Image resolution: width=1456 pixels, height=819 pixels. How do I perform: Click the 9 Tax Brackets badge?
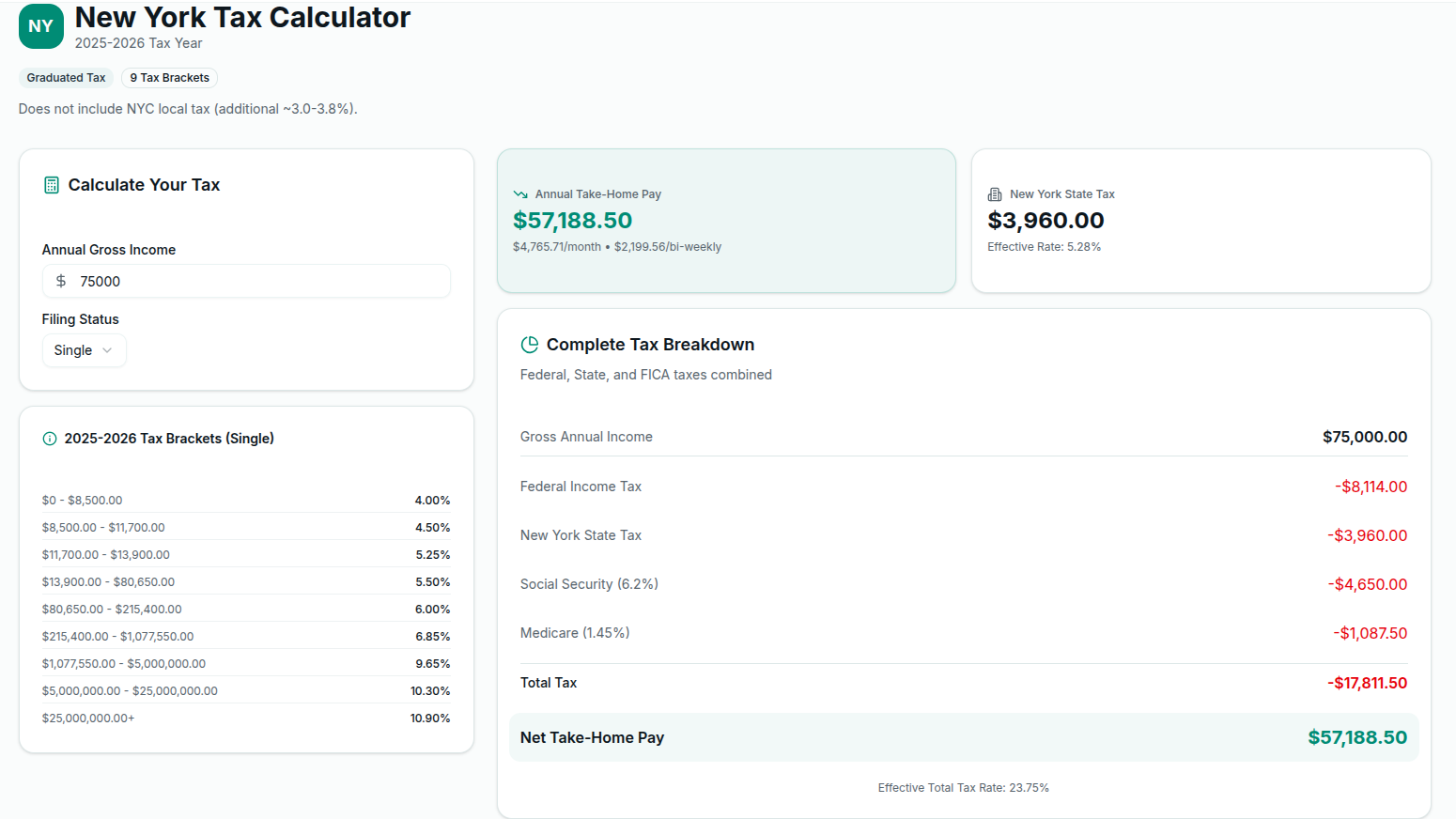click(x=169, y=78)
